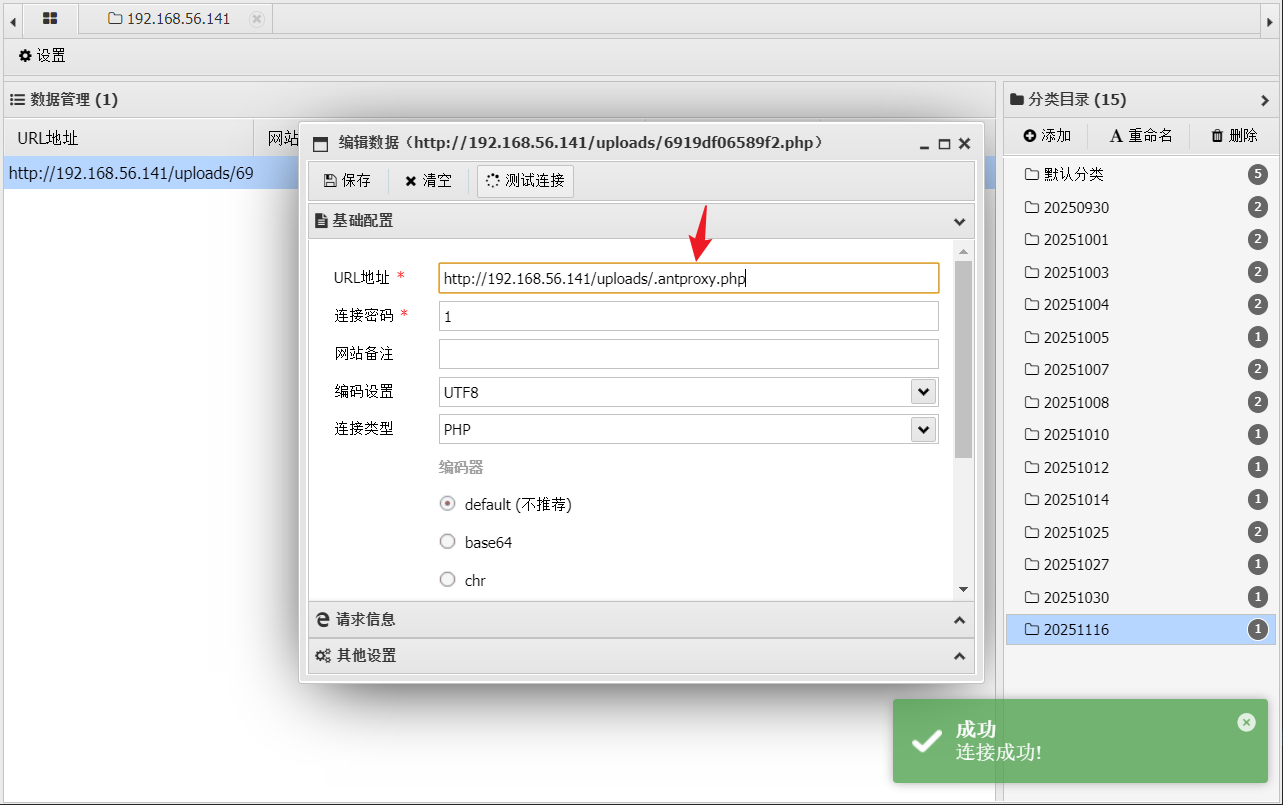Dismiss the 连接成功 success notification
Viewport: 1283px width, 805px height.
pos(1245,722)
